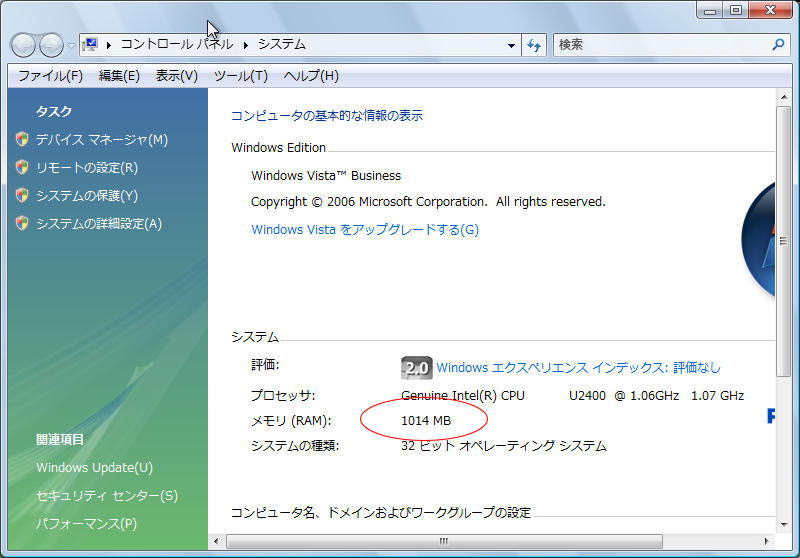Click the horizontal scrollbar right arrow
Image resolution: width=800 pixels, height=558 pixels.
coord(766,541)
